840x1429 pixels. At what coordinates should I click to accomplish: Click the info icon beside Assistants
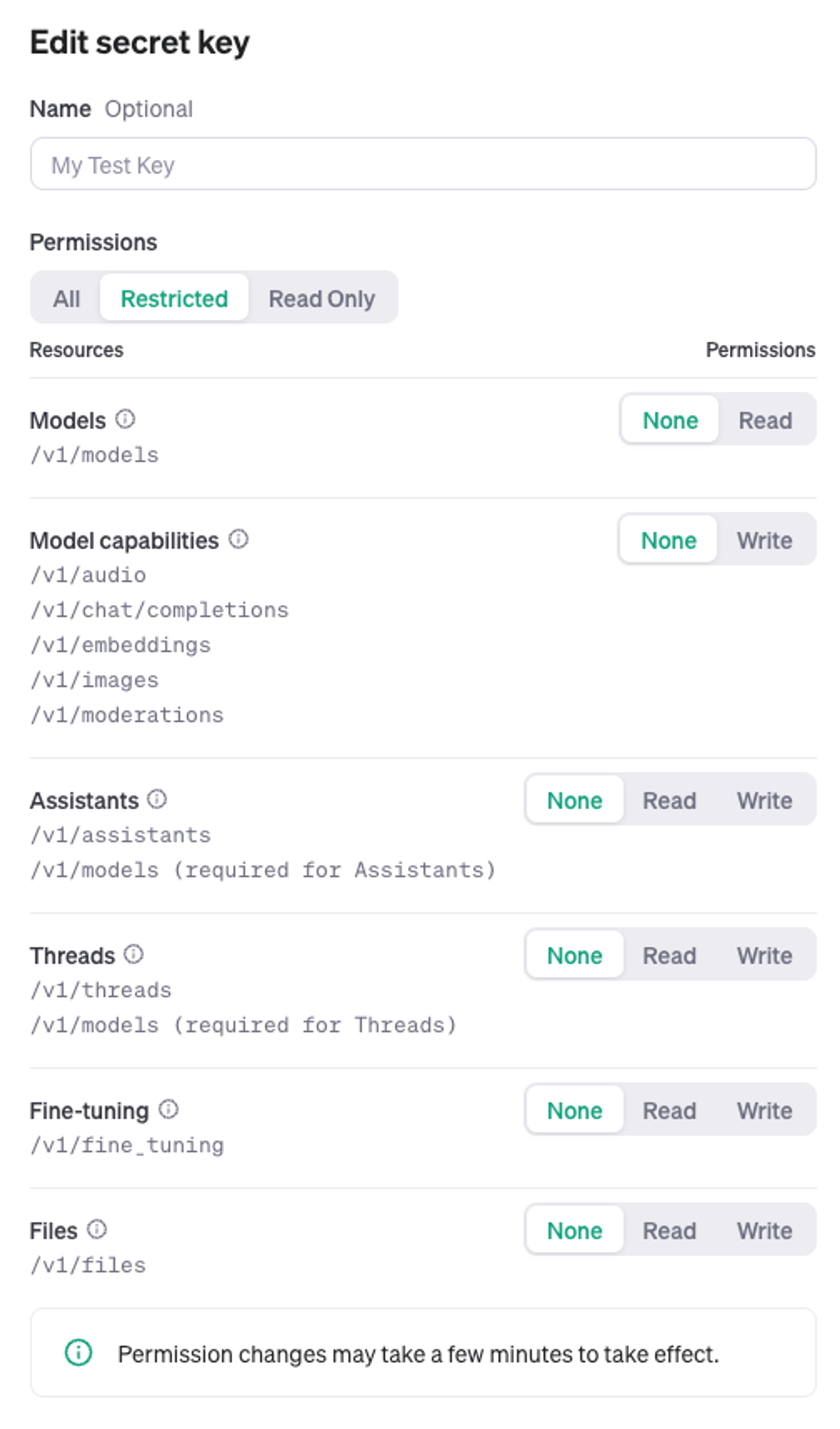click(x=157, y=800)
